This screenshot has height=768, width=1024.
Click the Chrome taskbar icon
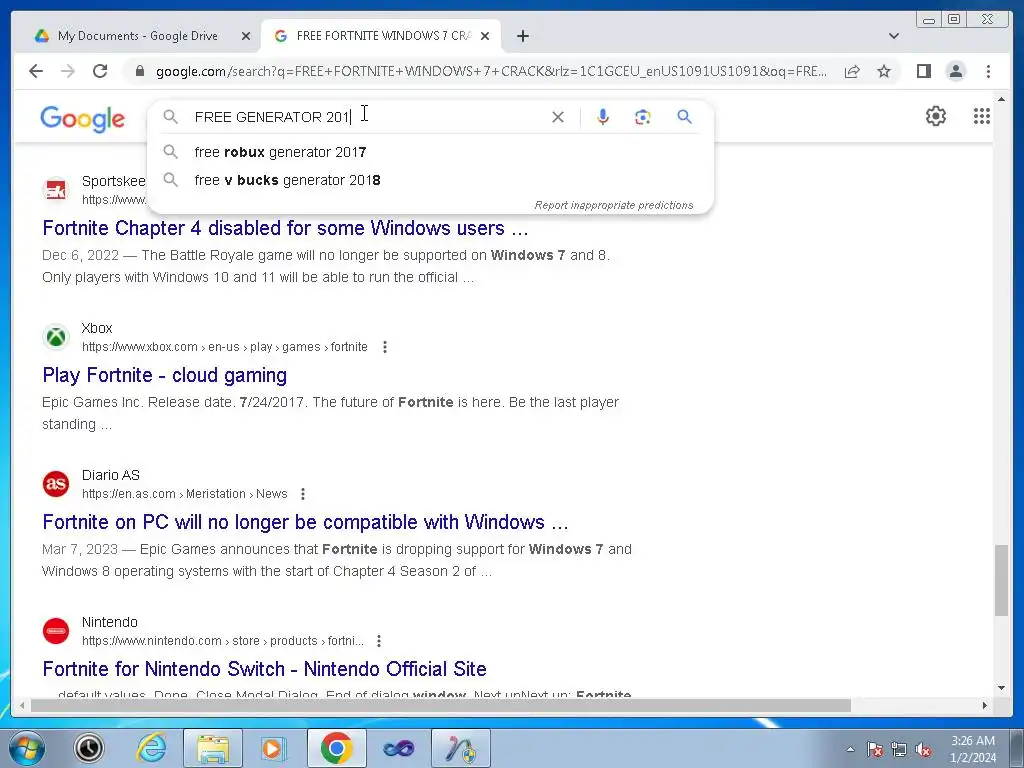[x=336, y=748]
